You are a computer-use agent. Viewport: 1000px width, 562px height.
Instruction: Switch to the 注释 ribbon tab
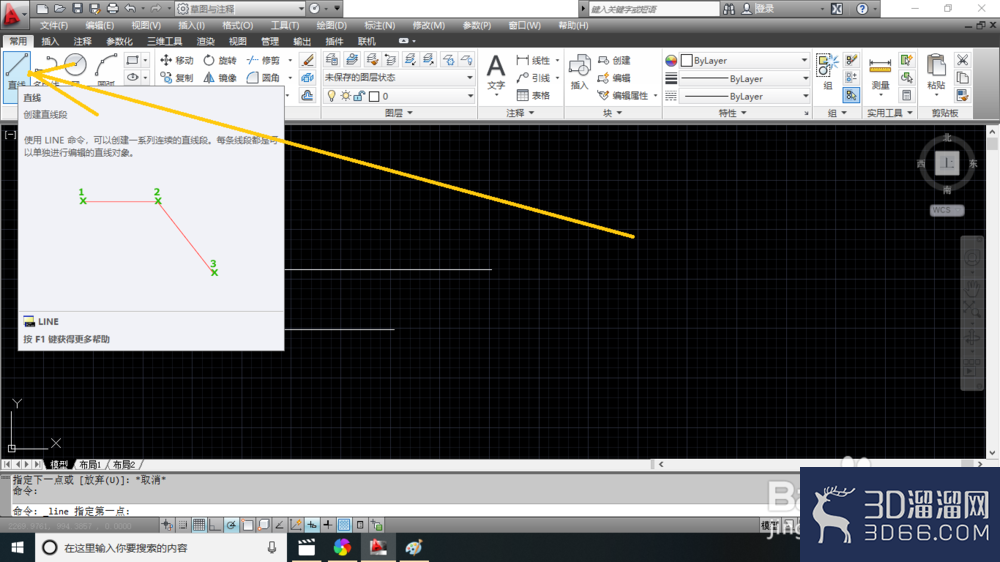point(82,41)
